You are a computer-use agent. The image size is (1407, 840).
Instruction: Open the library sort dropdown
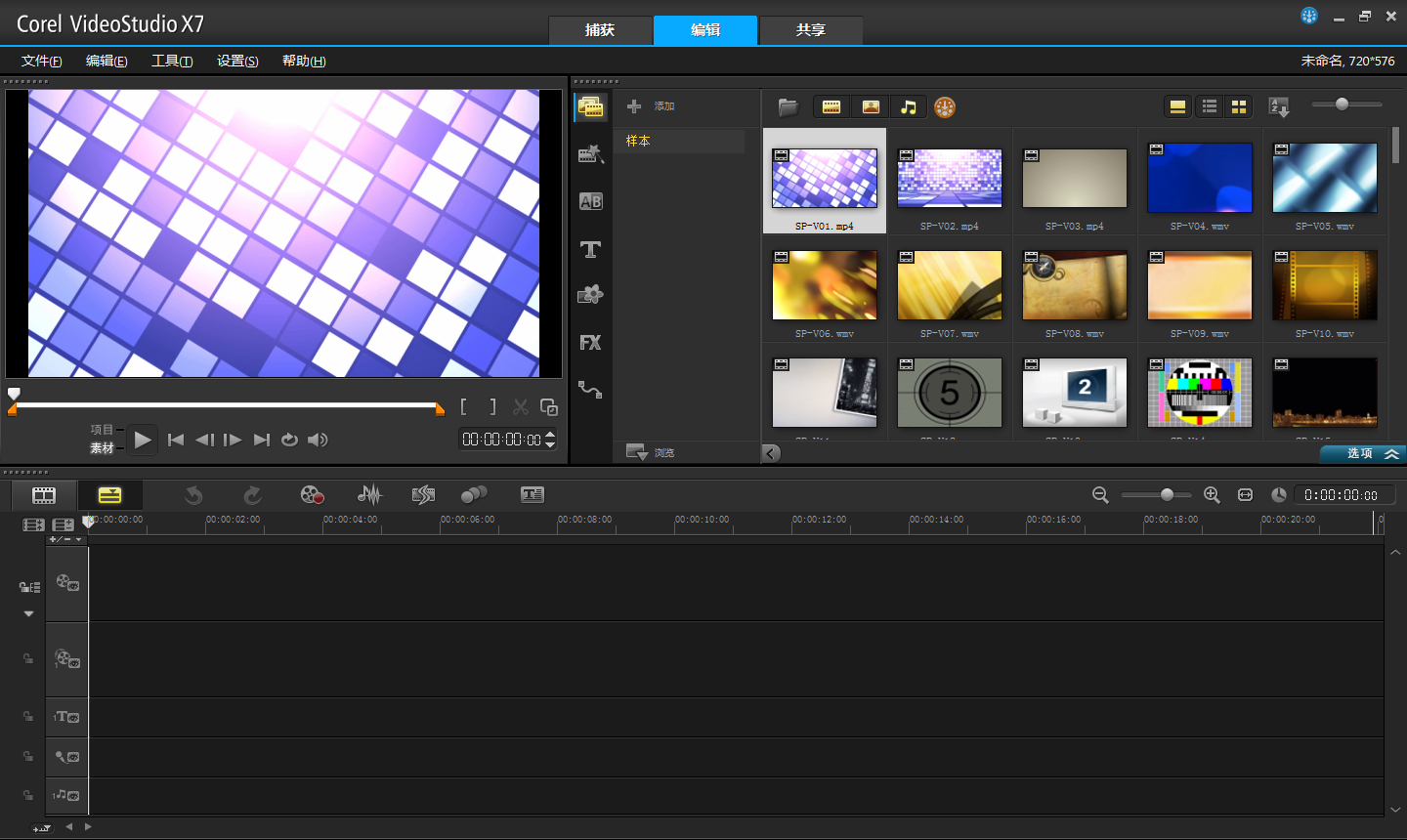tap(1278, 107)
